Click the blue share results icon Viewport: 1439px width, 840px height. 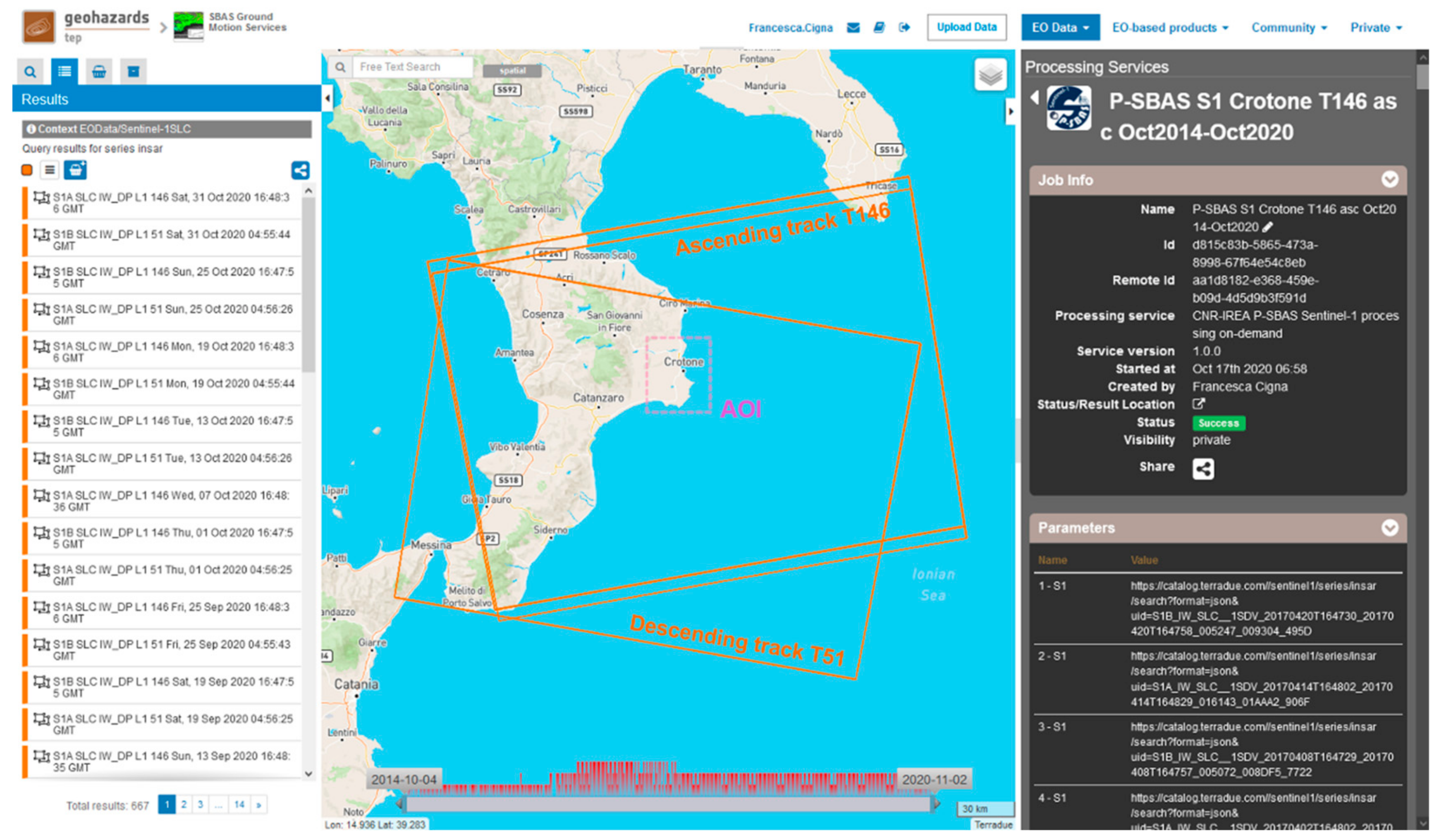300,169
